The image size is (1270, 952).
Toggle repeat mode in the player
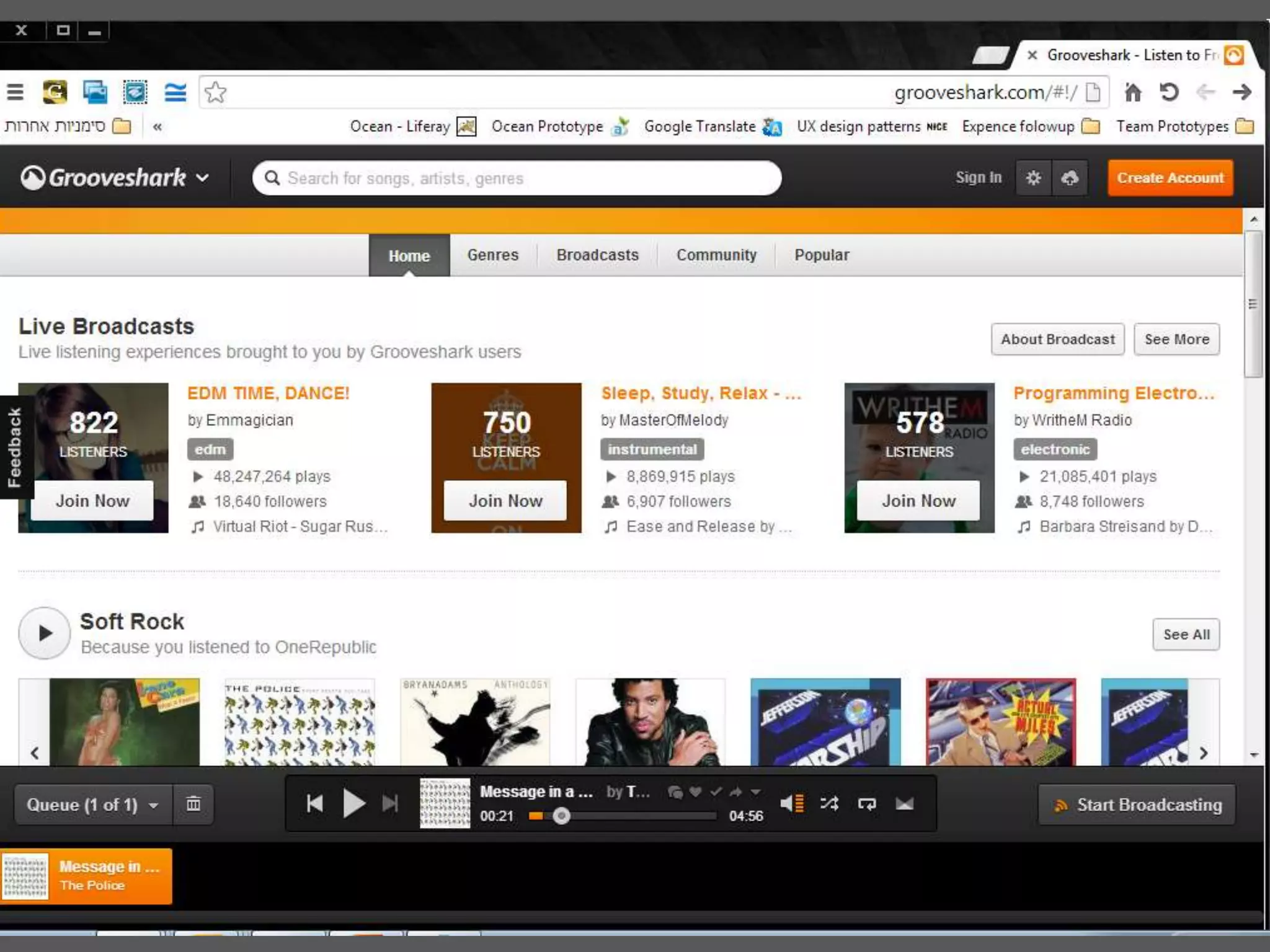point(866,804)
